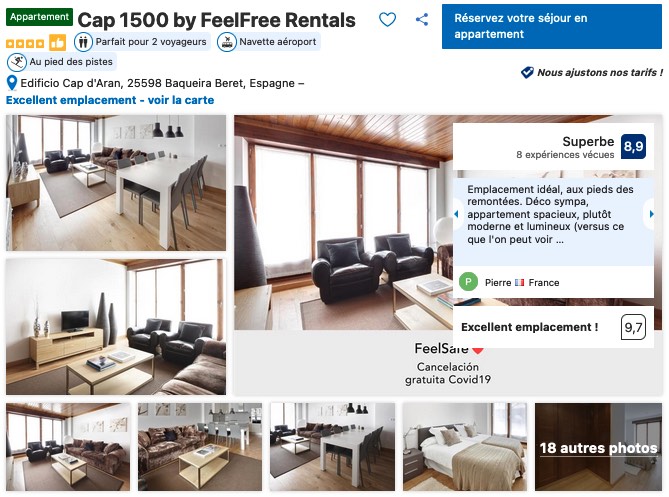This screenshot has width=669, height=497.
Task: Click the two-travellers icon
Action: [84, 42]
